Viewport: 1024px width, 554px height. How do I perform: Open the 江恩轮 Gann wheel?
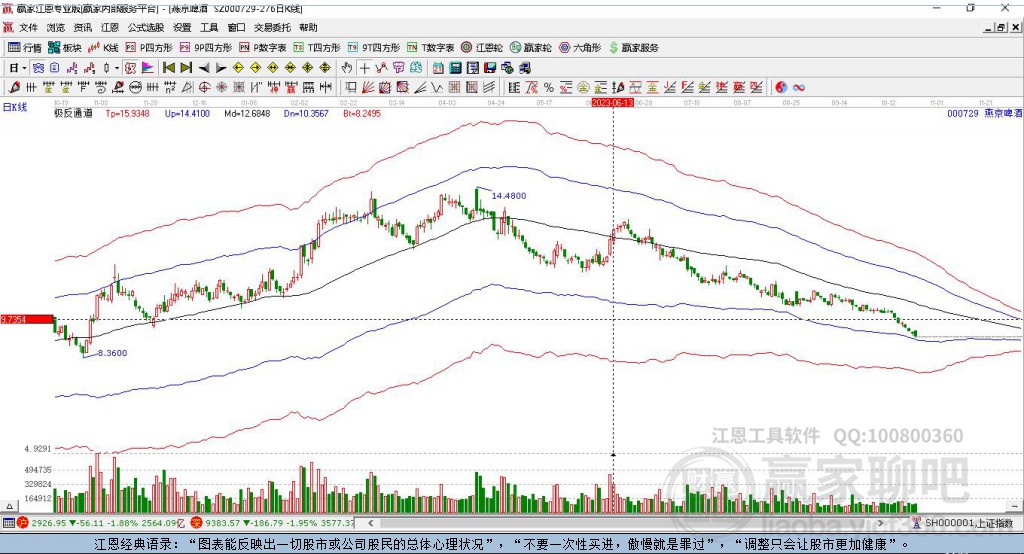[482, 48]
